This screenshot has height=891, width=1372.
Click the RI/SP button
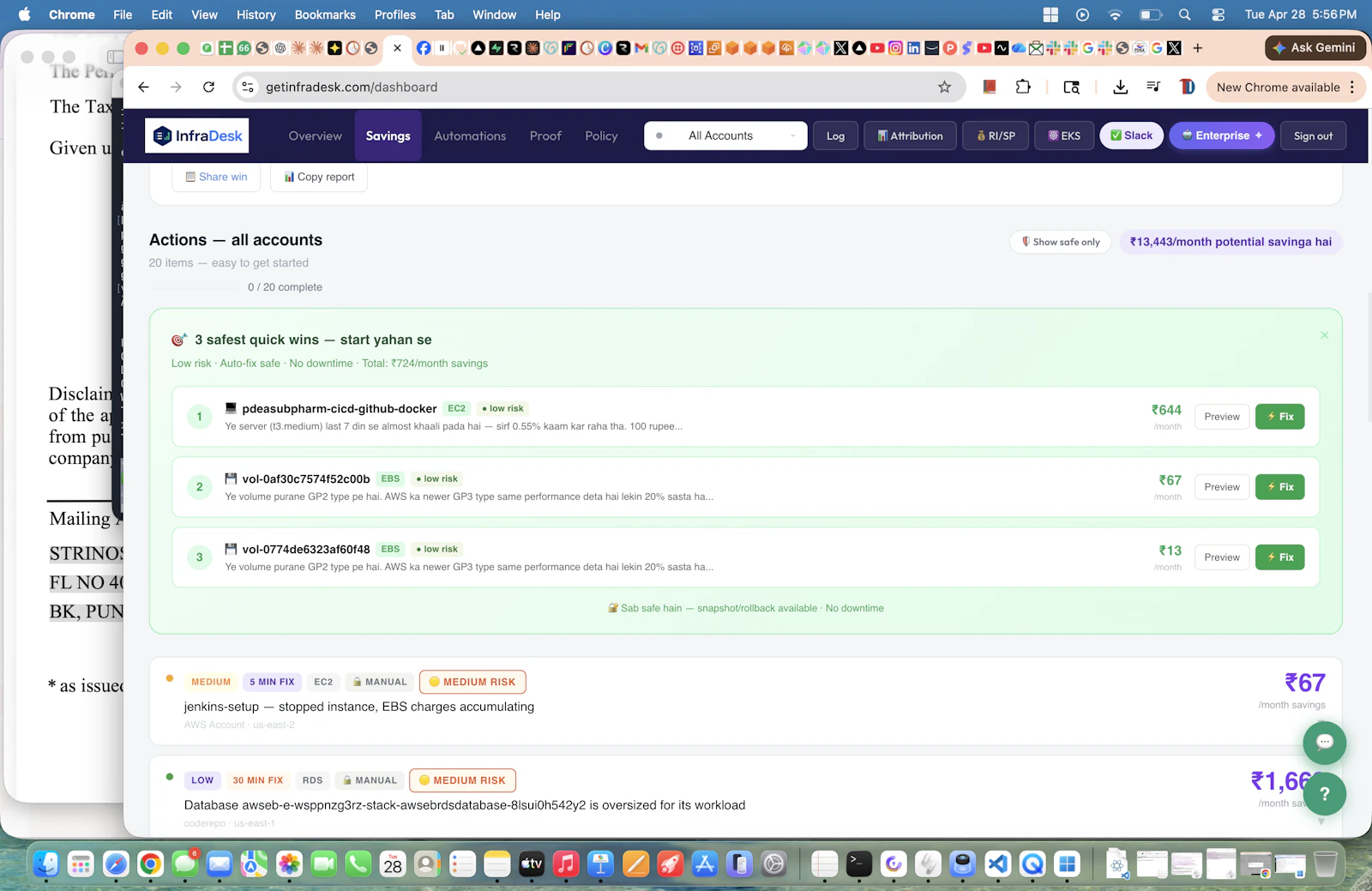pyautogui.click(x=996, y=135)
